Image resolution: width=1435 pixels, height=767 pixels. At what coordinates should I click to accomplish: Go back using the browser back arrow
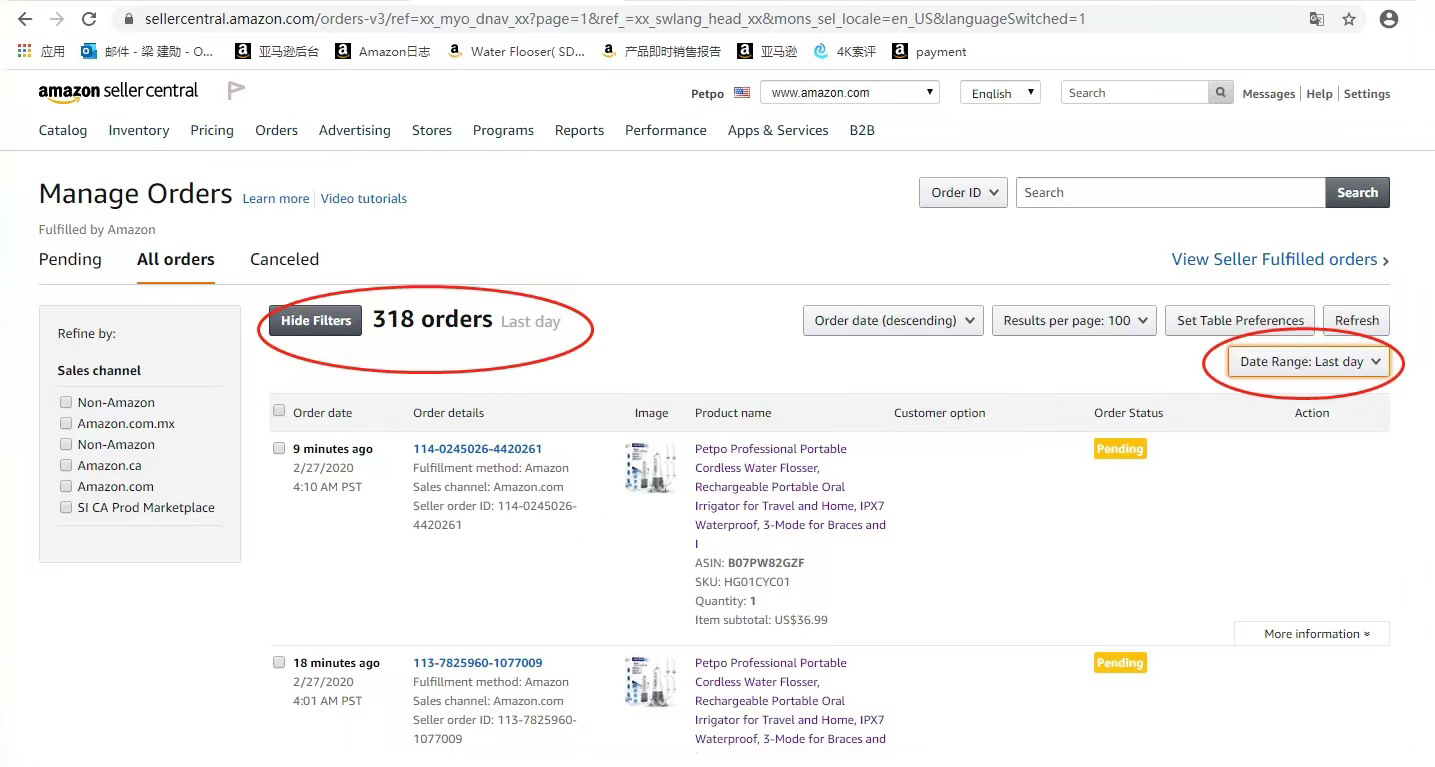25,19
